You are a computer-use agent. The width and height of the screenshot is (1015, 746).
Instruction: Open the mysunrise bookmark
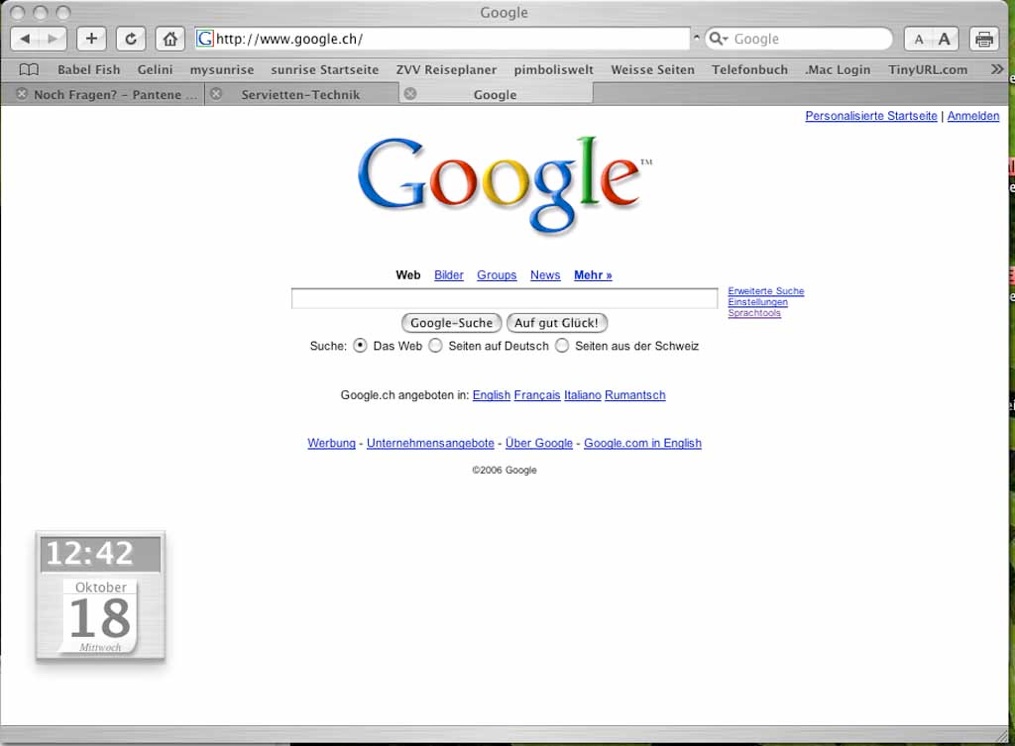point(221,69)
